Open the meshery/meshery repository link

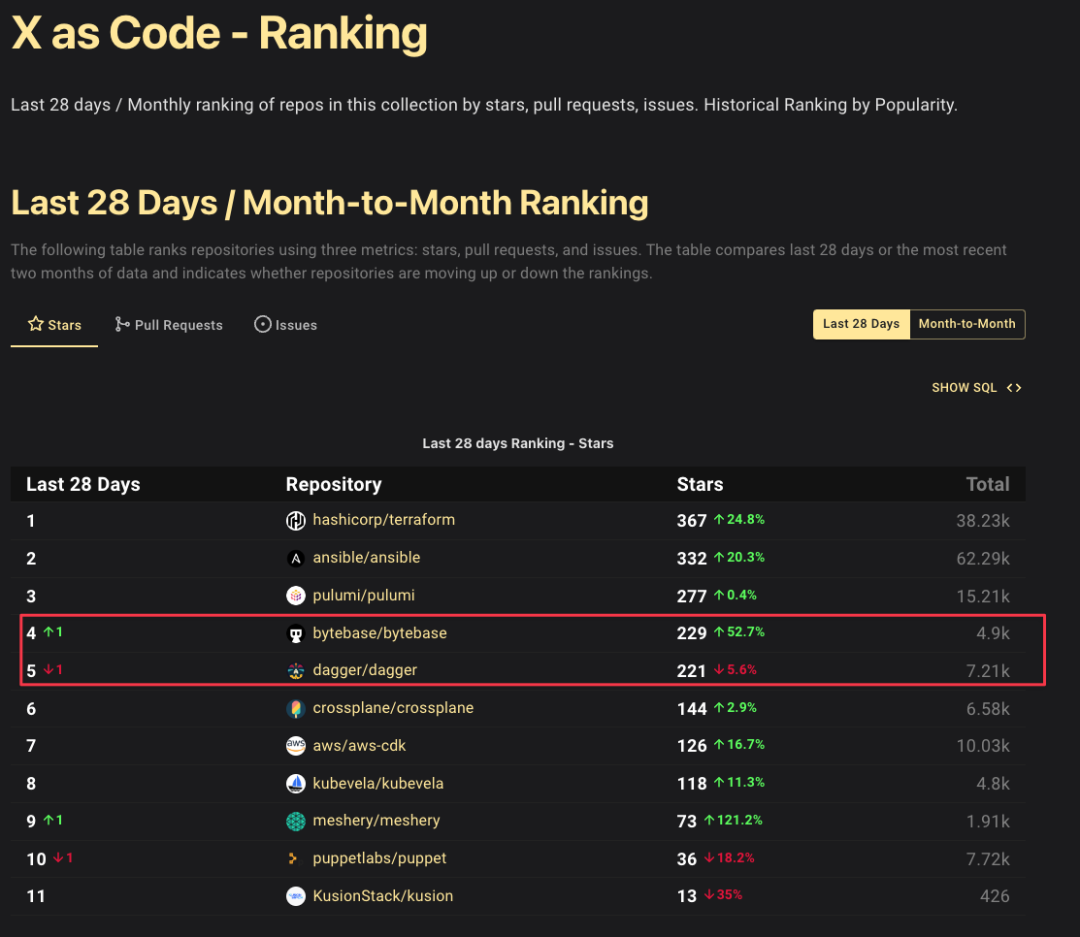pyautogui.click(x=376, y=821)
